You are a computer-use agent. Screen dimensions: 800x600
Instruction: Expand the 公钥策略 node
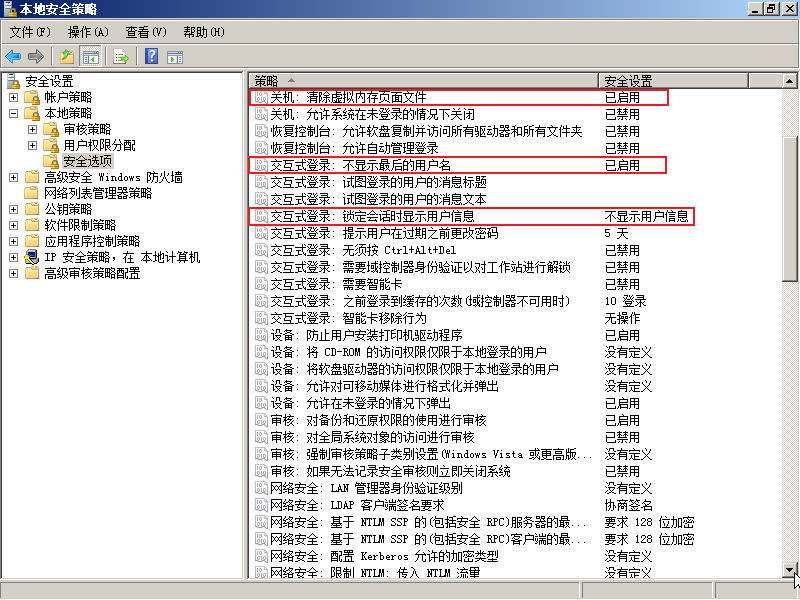coord(14,209)
